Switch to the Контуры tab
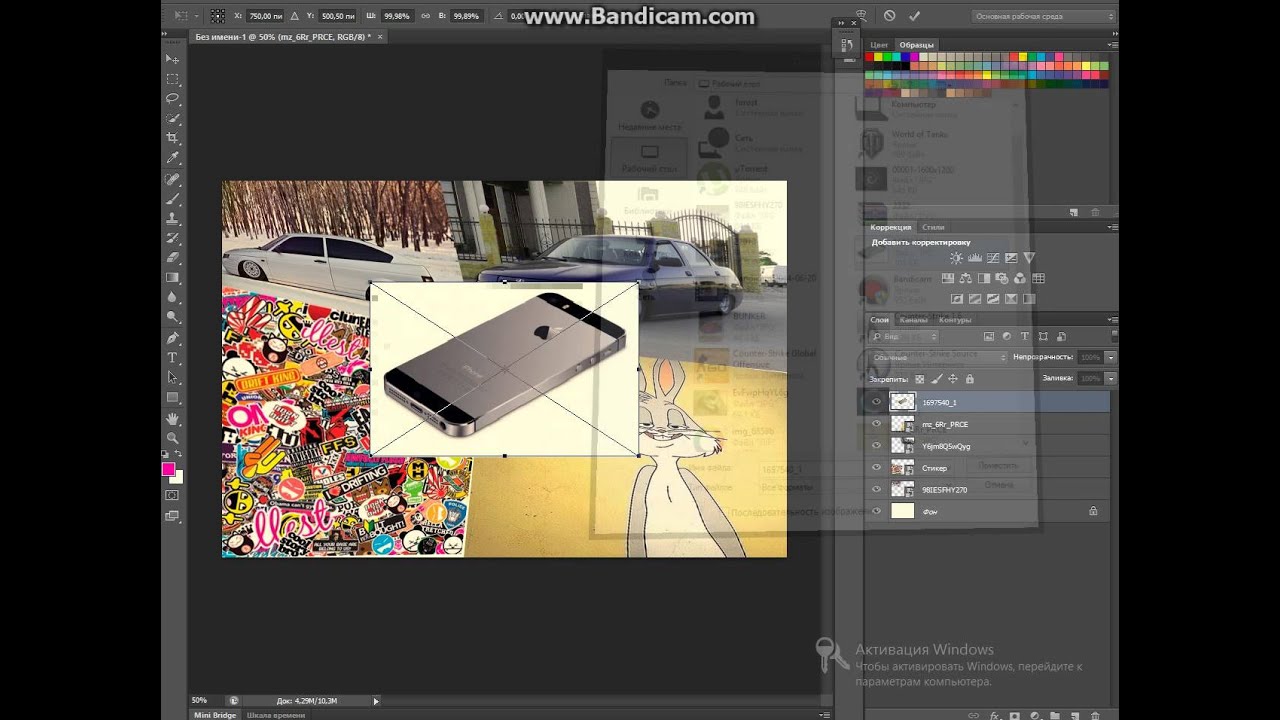Viewport: 1280px width, 720px height. [x=955, y=320]
